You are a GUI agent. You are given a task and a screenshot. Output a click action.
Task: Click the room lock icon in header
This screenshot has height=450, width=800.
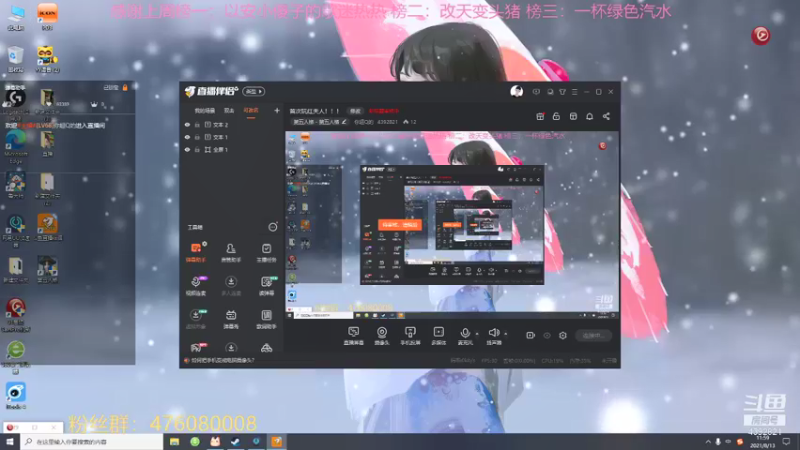click(556, 116)
